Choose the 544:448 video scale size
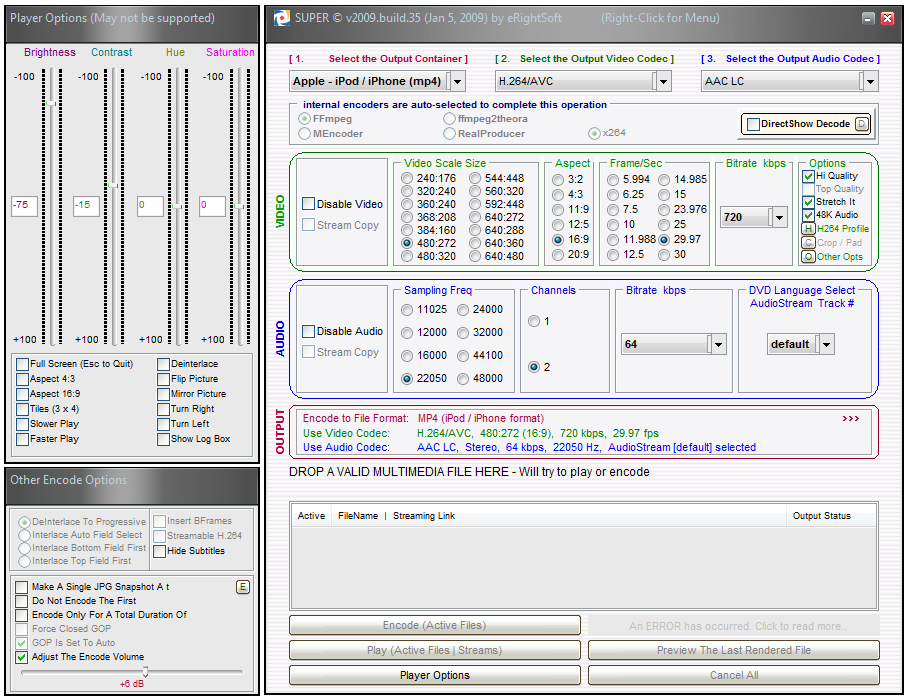The height and width of the screenshot is (697, 909). coord(475,178)
